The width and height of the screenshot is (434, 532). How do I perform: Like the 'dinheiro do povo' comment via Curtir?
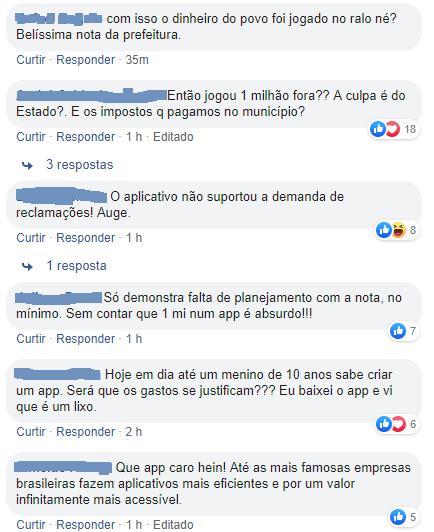point(31,60)
